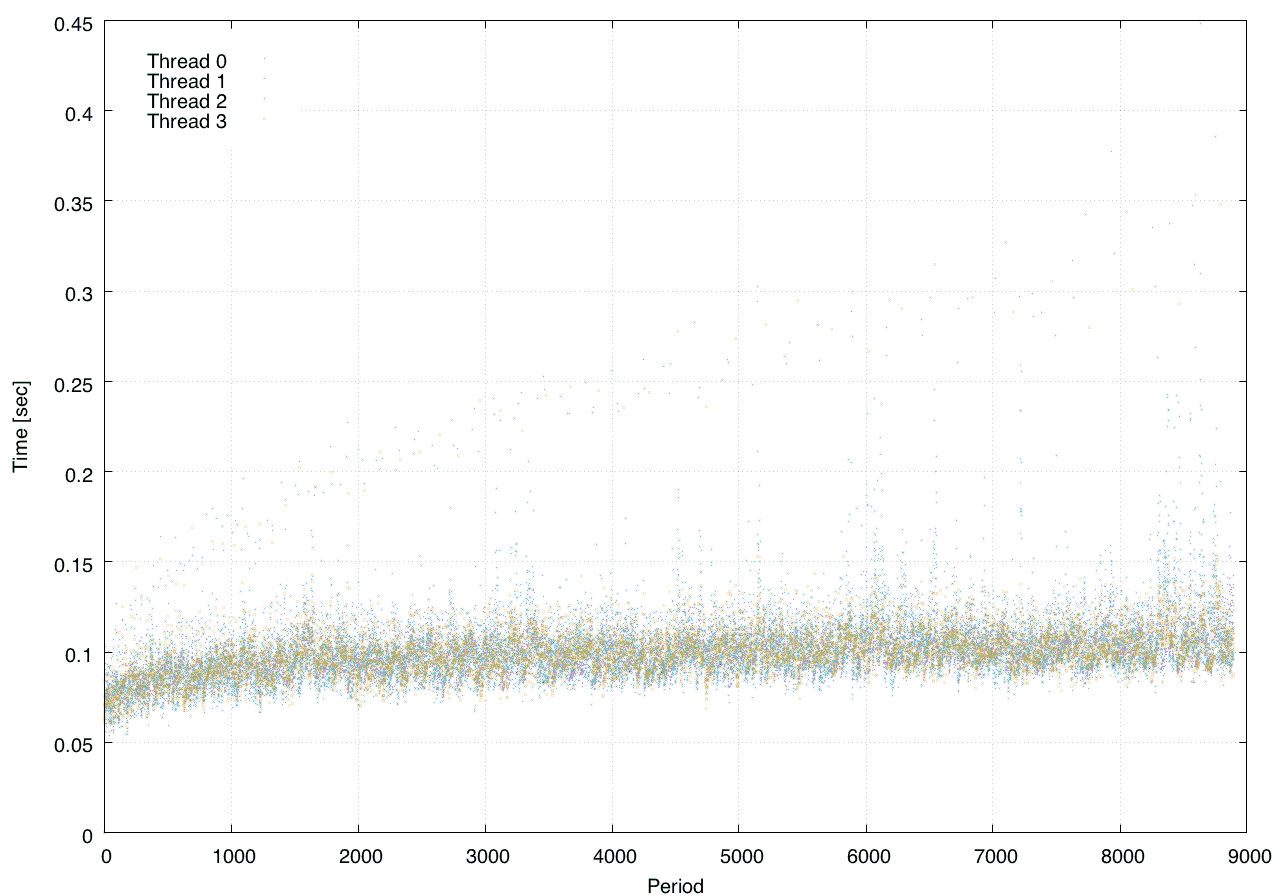
Task: Click the 0.45 y-axis tick label
Action: [75, 22]
